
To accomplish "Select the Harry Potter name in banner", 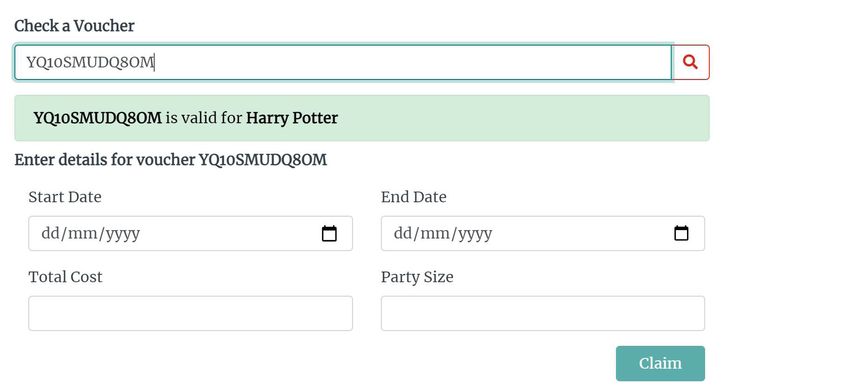I will click(292, 118).
